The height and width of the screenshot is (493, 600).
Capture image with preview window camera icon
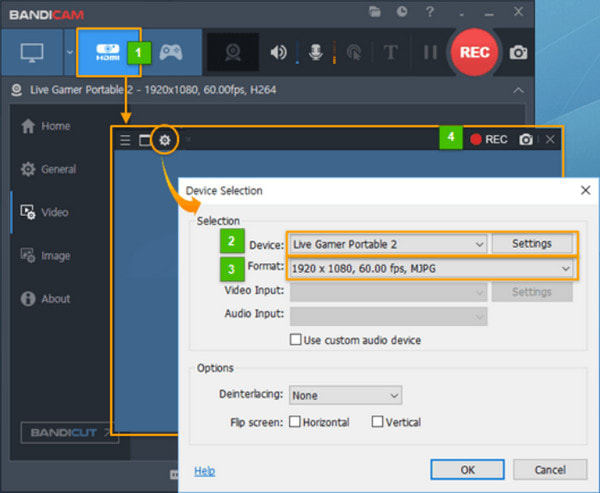[x=526, y=139]
